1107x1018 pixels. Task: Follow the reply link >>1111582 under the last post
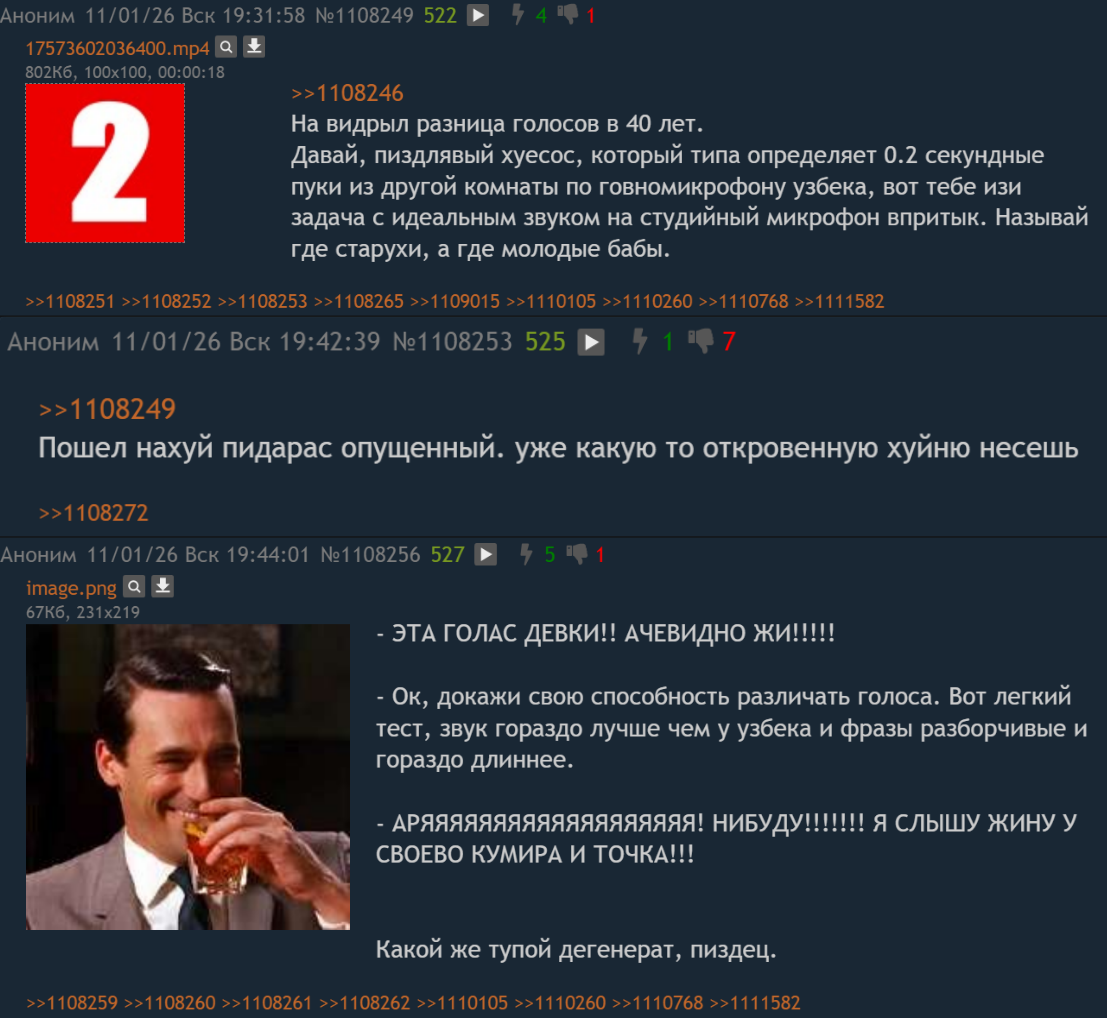[x=755, y=1003]
